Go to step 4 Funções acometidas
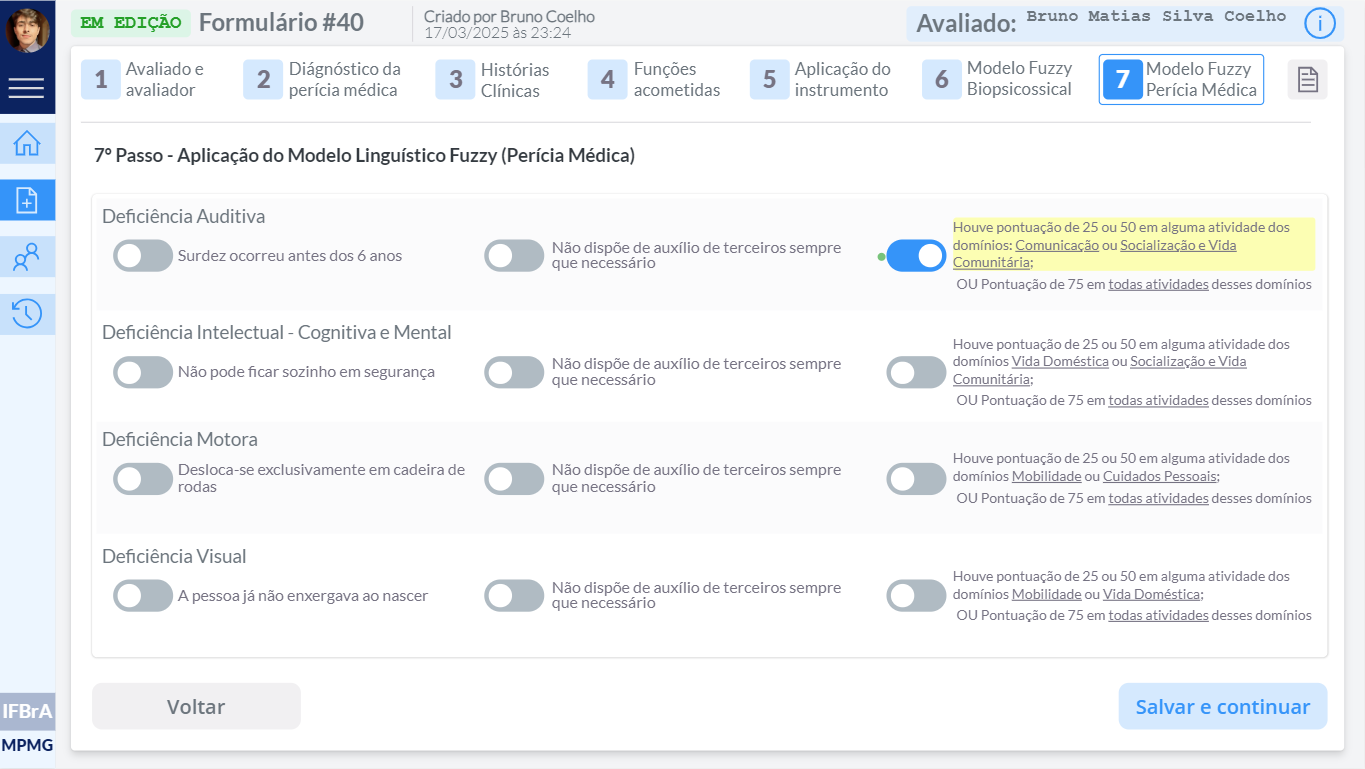 [x=655, y=80]
